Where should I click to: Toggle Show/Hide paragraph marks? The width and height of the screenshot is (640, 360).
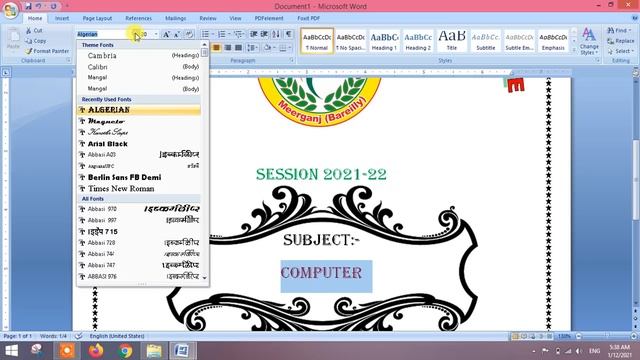(289, 34)
